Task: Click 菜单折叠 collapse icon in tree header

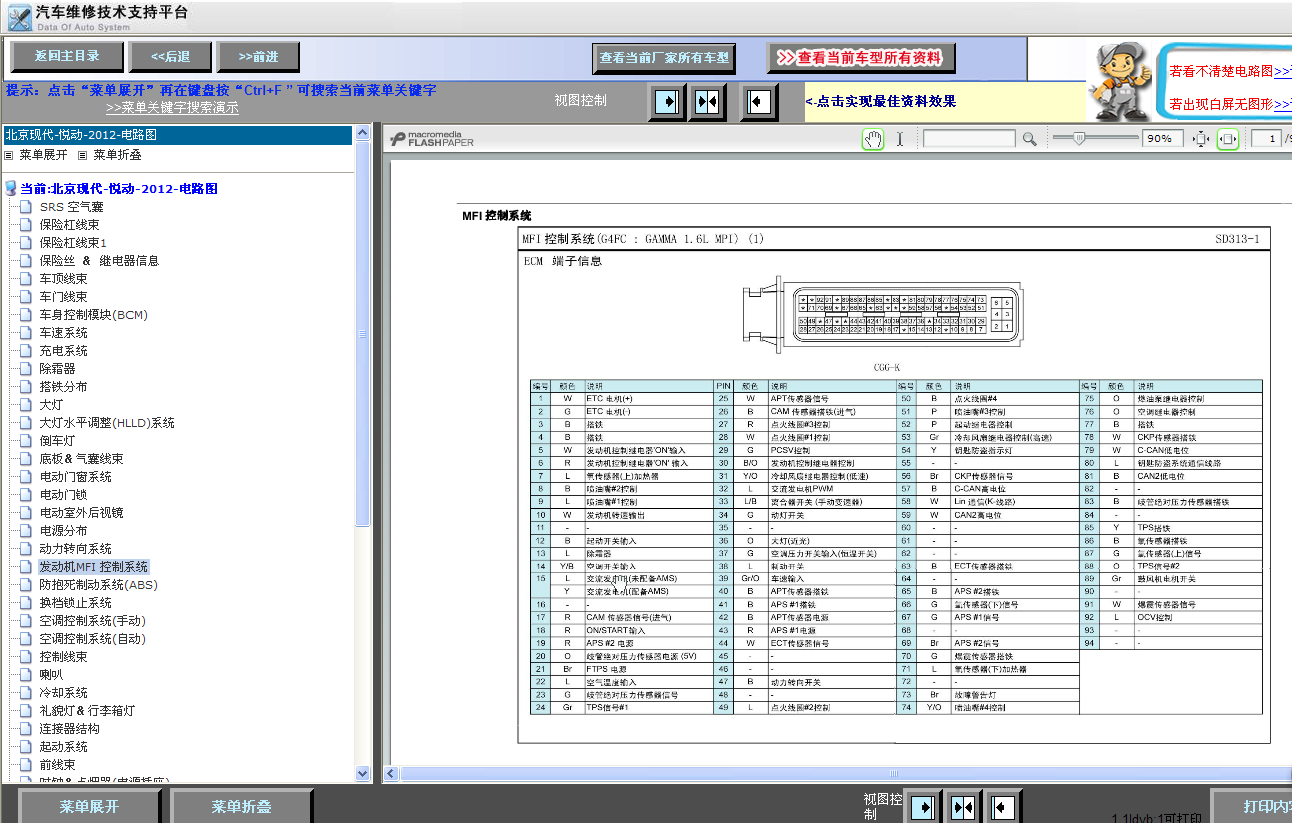Action: pos(83,155)
